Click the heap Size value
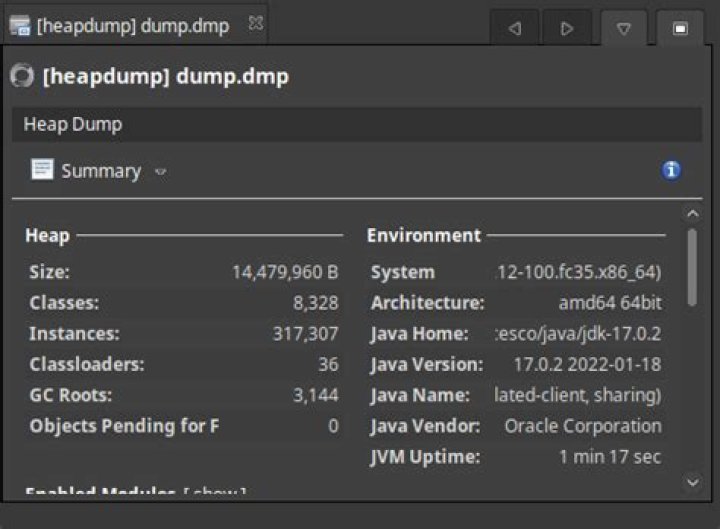Viewport: 720px width, 529px height. pyautogui.click(x=285, y=272)
